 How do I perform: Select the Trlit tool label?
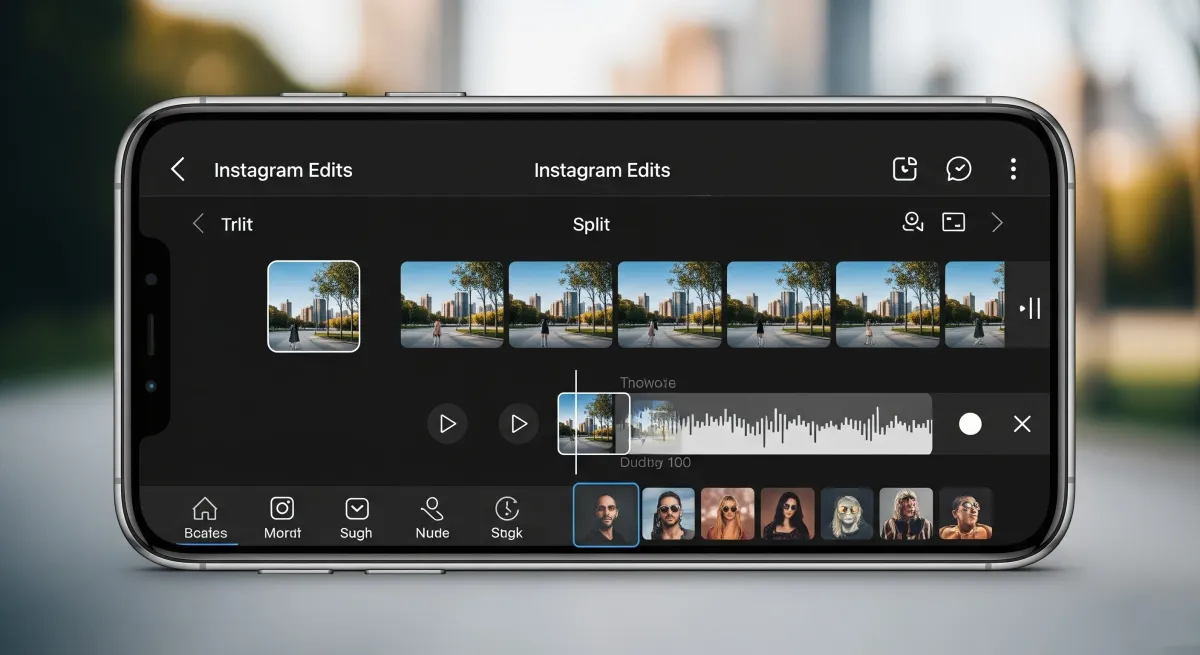(x=237, y=224)
